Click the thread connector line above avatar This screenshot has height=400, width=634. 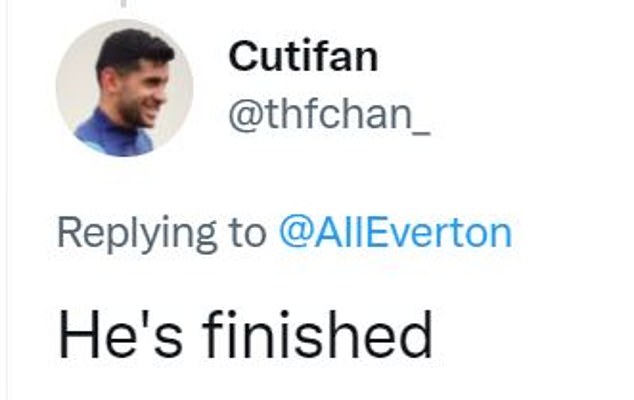click(125, 3)
